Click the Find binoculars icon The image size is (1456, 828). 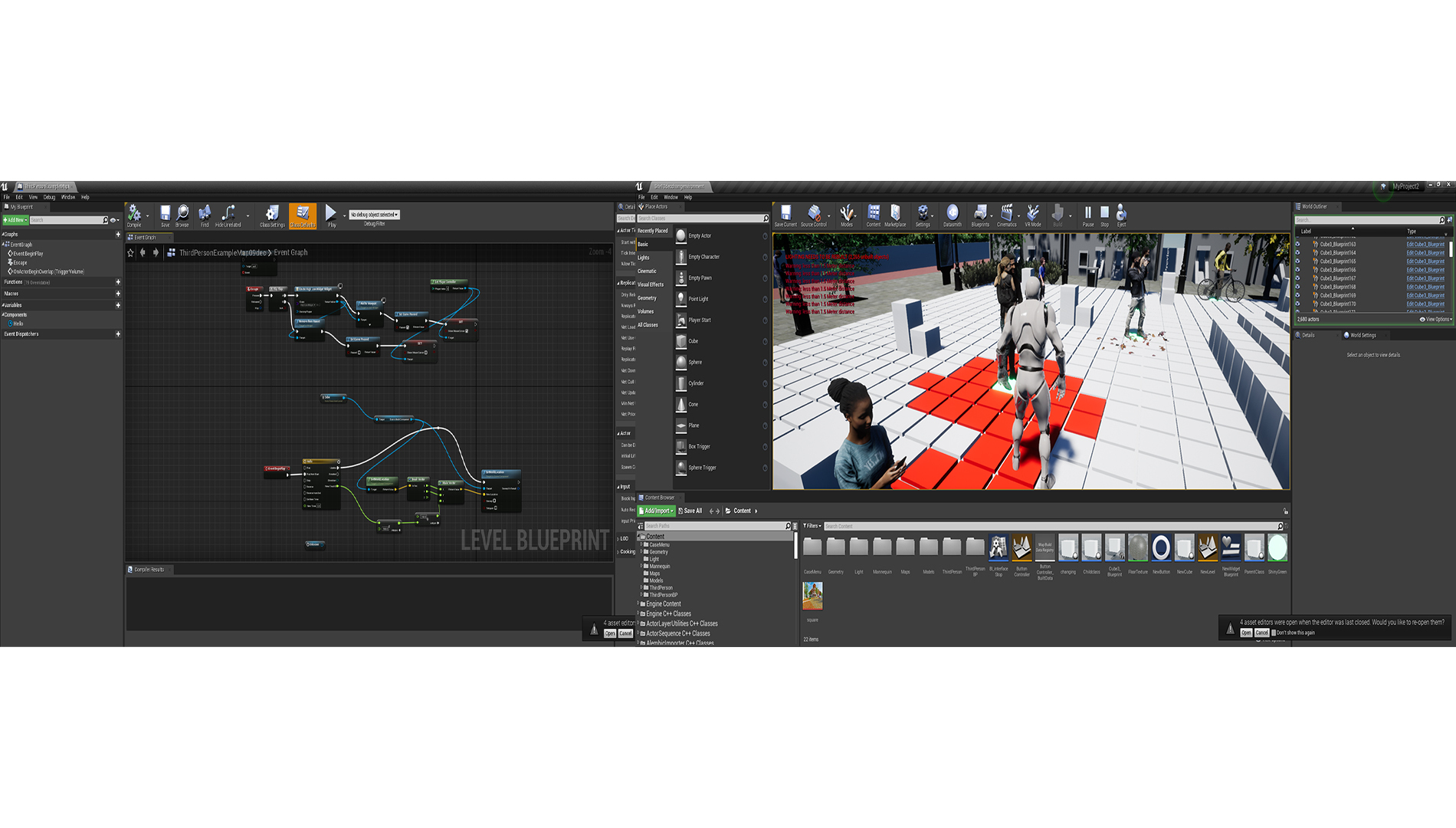click(x=205, y=215)
